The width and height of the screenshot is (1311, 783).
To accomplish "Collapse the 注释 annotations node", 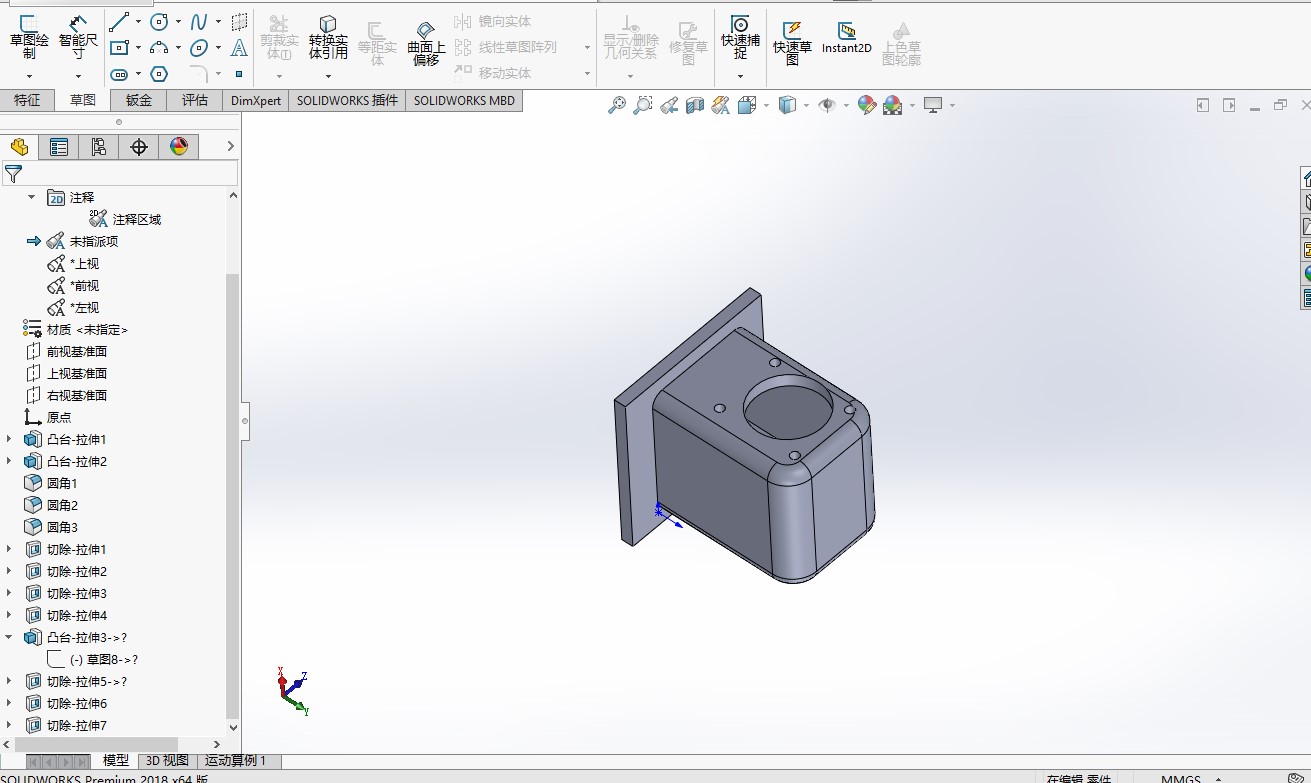I will [x=31, y=197].
